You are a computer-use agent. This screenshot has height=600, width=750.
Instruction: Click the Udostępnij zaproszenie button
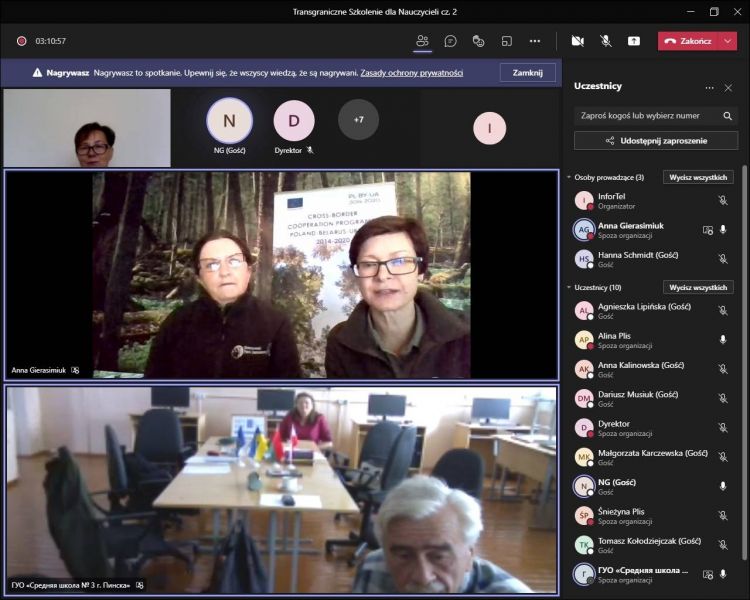tap(656, 141)
